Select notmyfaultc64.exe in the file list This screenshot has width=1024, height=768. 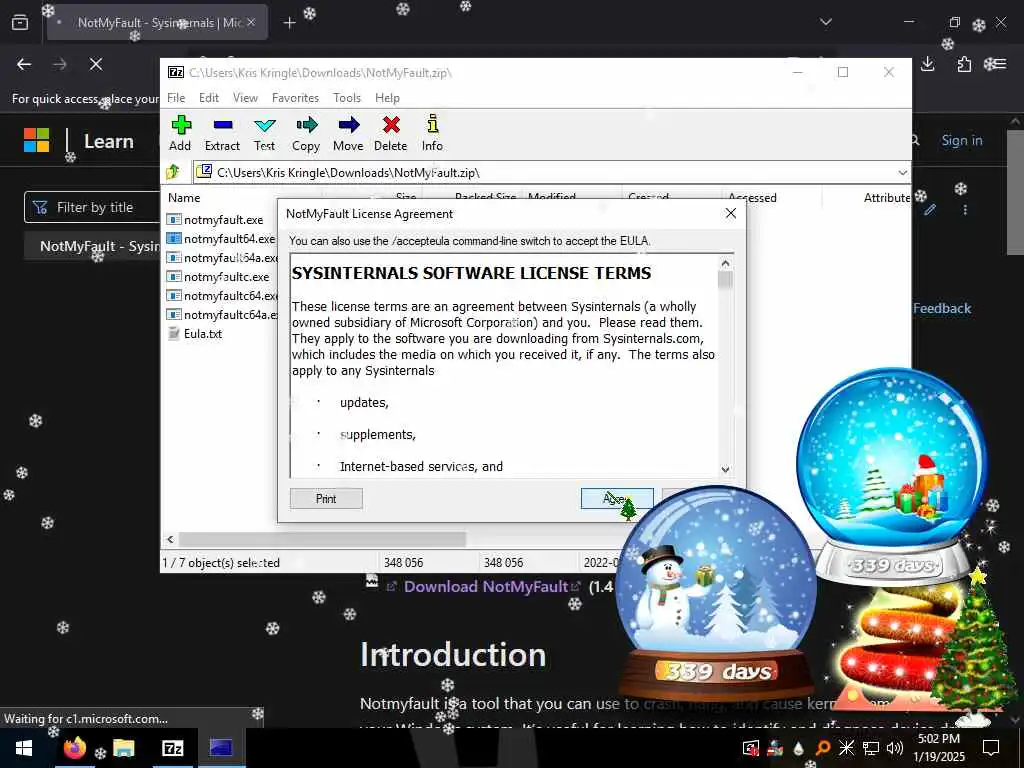222,296
